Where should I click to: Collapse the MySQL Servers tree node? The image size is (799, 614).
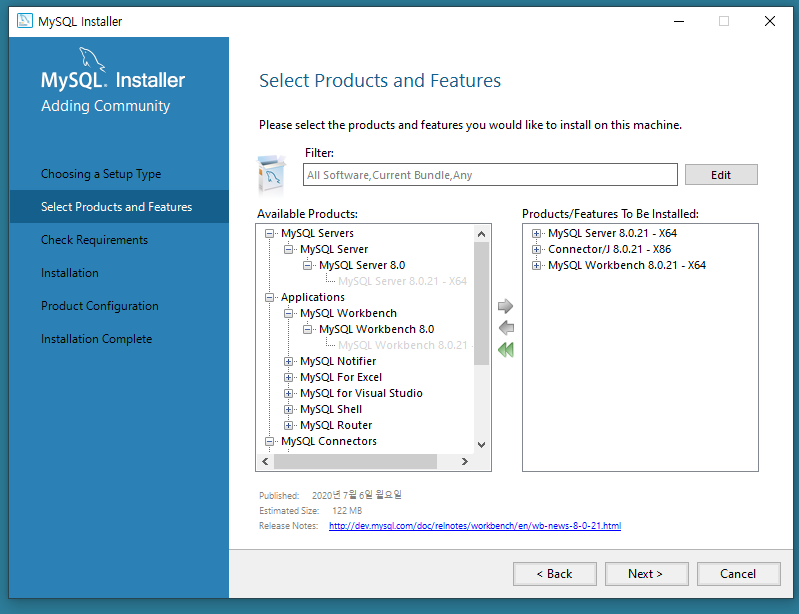click(269, 234)
